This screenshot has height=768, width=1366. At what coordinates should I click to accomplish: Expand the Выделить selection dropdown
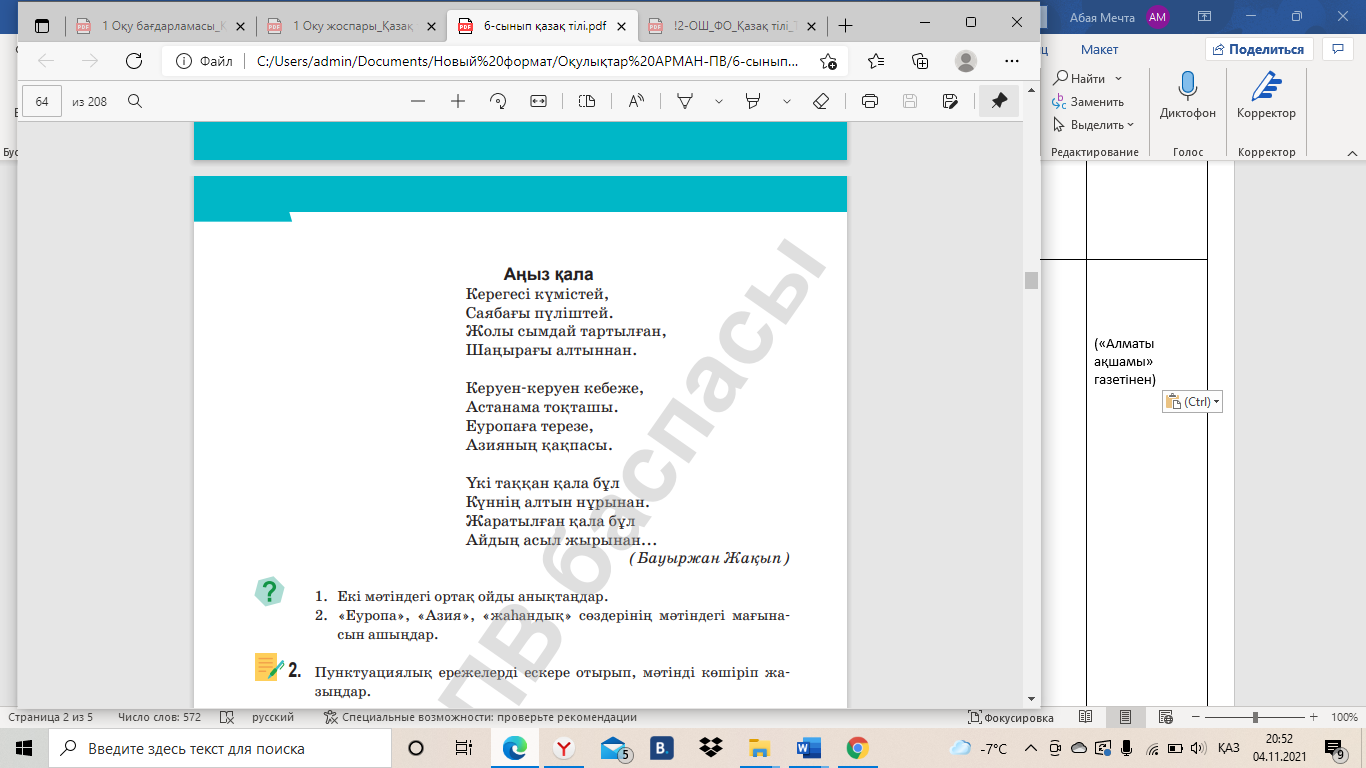pos(1131,125)
